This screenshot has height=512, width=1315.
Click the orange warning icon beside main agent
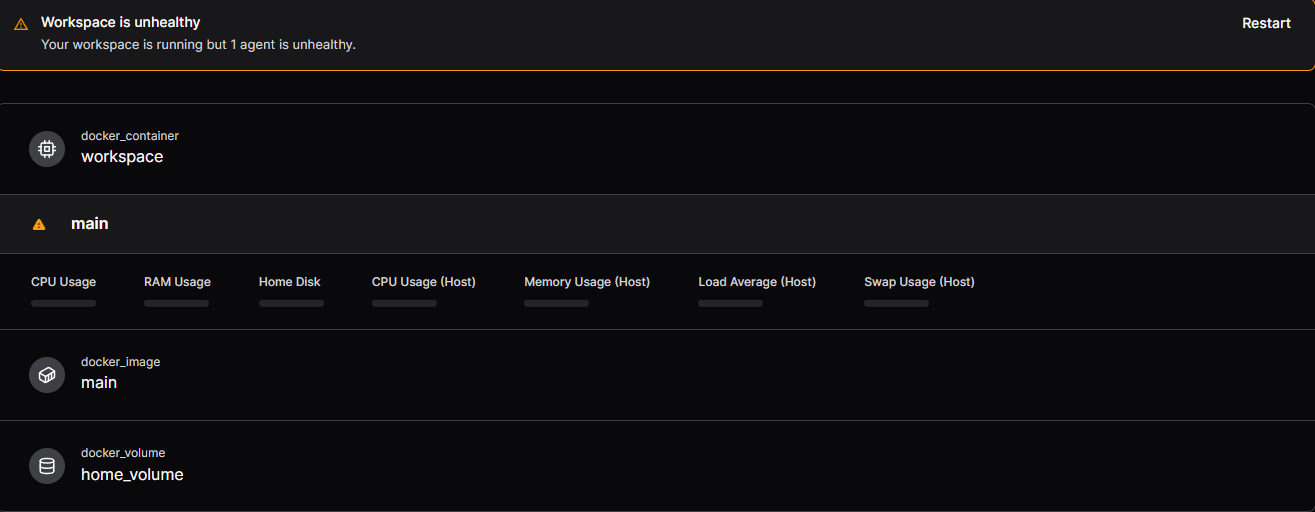[x=39, y=225]
